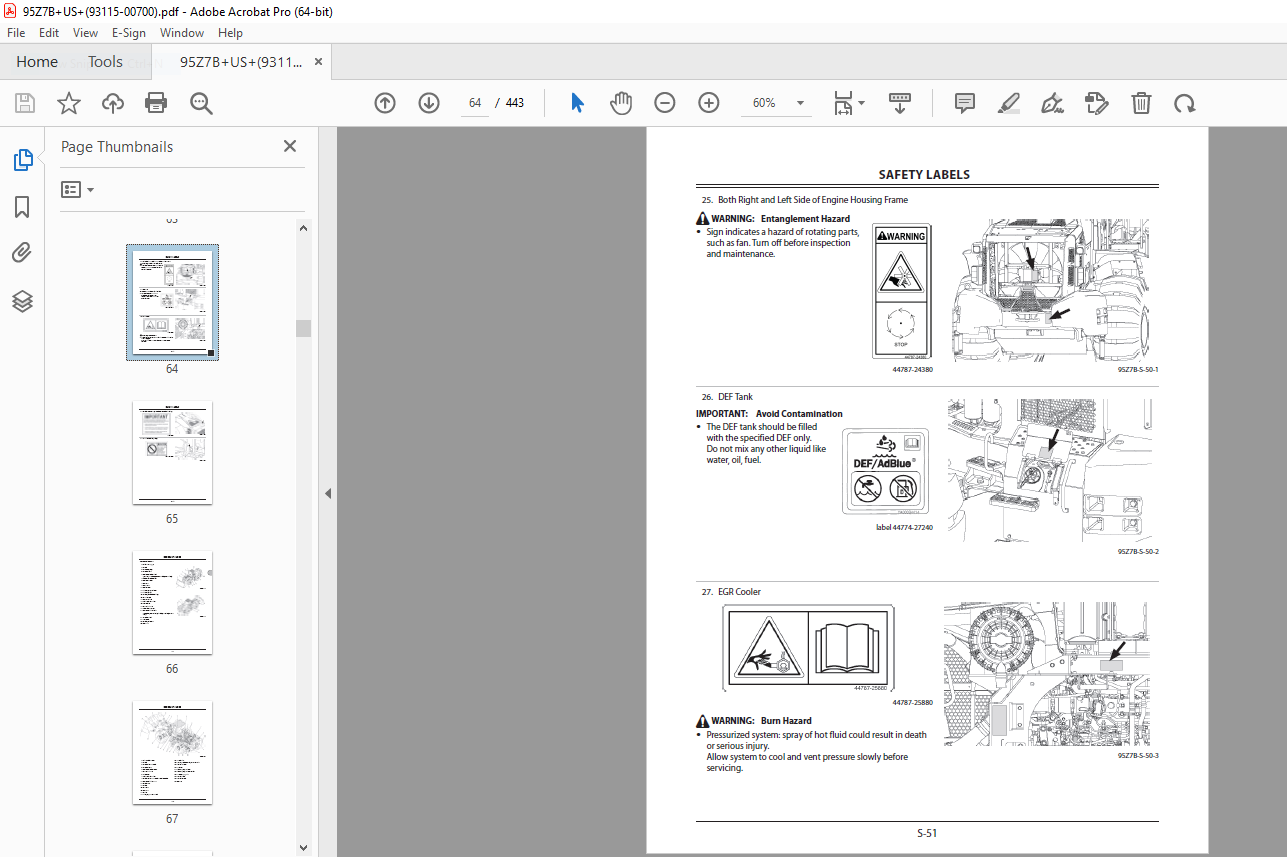Close the 95Z7B+US+ document tab
Screen dimensions: 1287x857
point(318,62)
